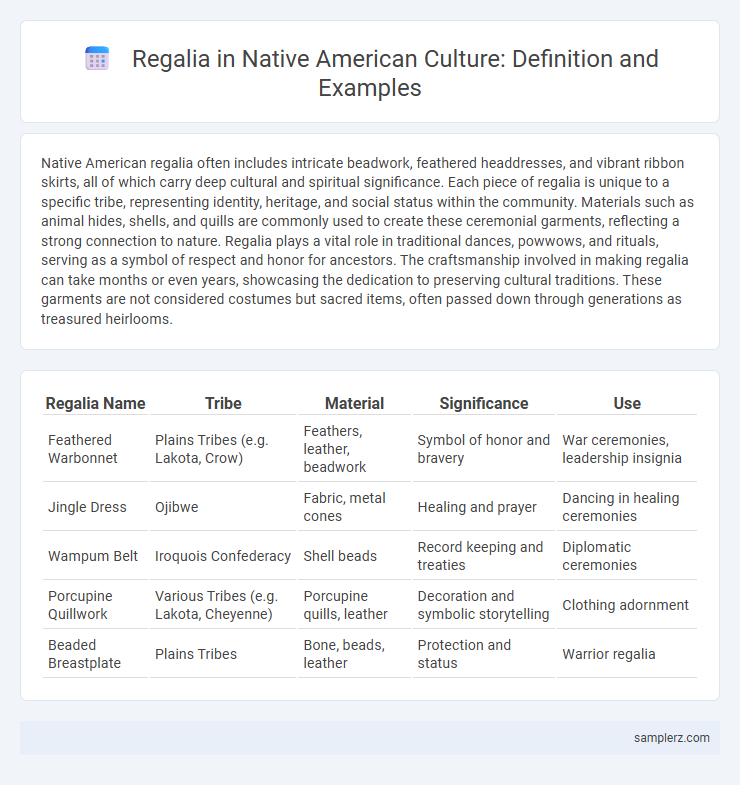Click the 'Wampum Belt' cell
The image size is (740, 785).
tap(96, 556)
